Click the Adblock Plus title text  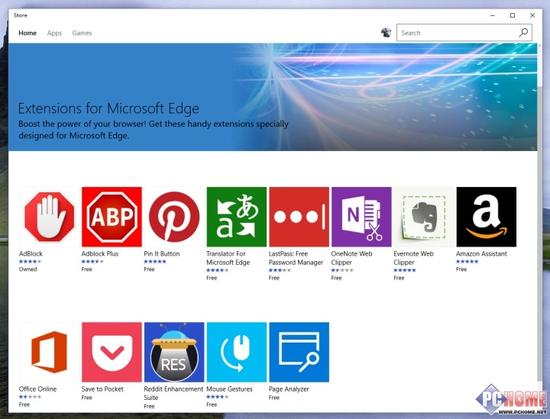100,254
